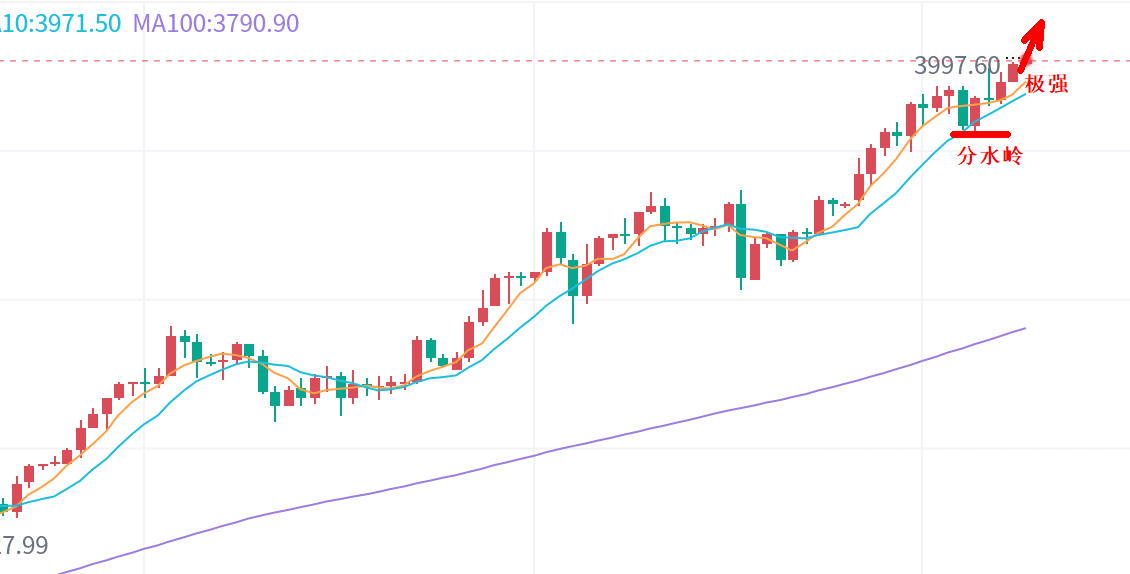Select the blue MA10 value 3971.50 label
The width and height of the screenshot is (1130, 574).
pos(60,23)
